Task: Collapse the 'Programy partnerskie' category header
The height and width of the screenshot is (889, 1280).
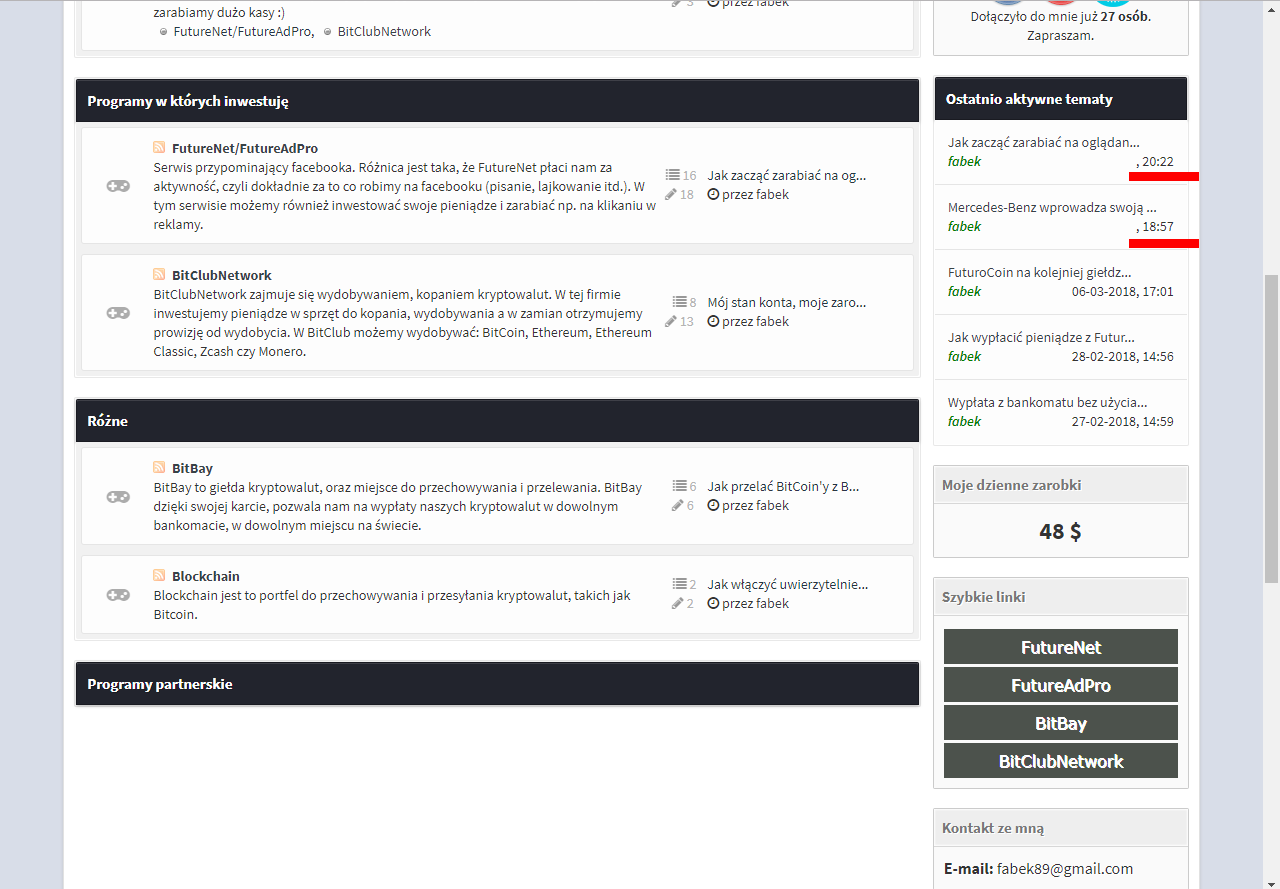Action: coord(497,684)
